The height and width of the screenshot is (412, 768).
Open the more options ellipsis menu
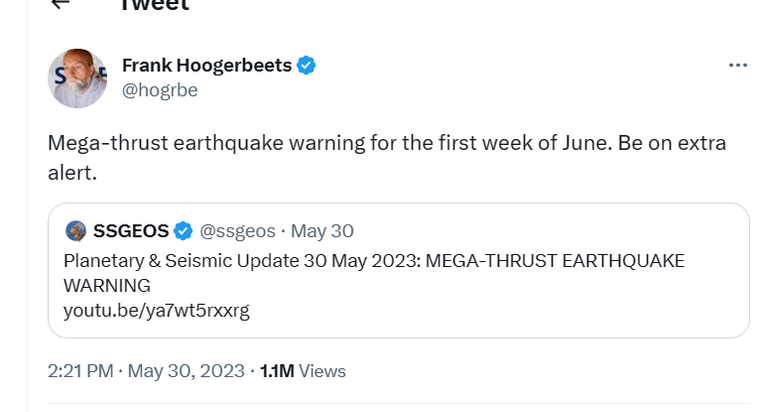(x=738, y=66)
